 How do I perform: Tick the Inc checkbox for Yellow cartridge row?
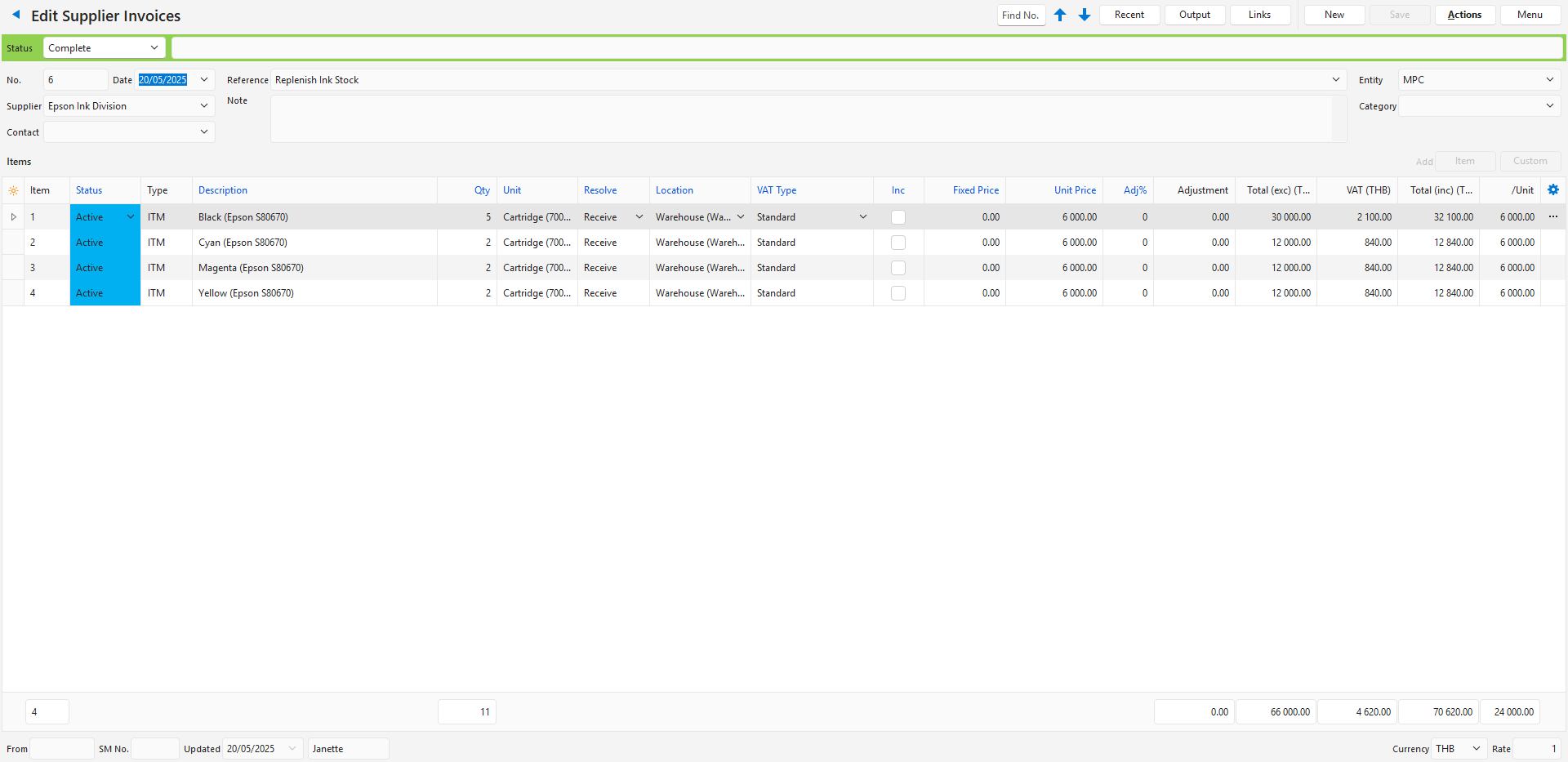[898, 293]
